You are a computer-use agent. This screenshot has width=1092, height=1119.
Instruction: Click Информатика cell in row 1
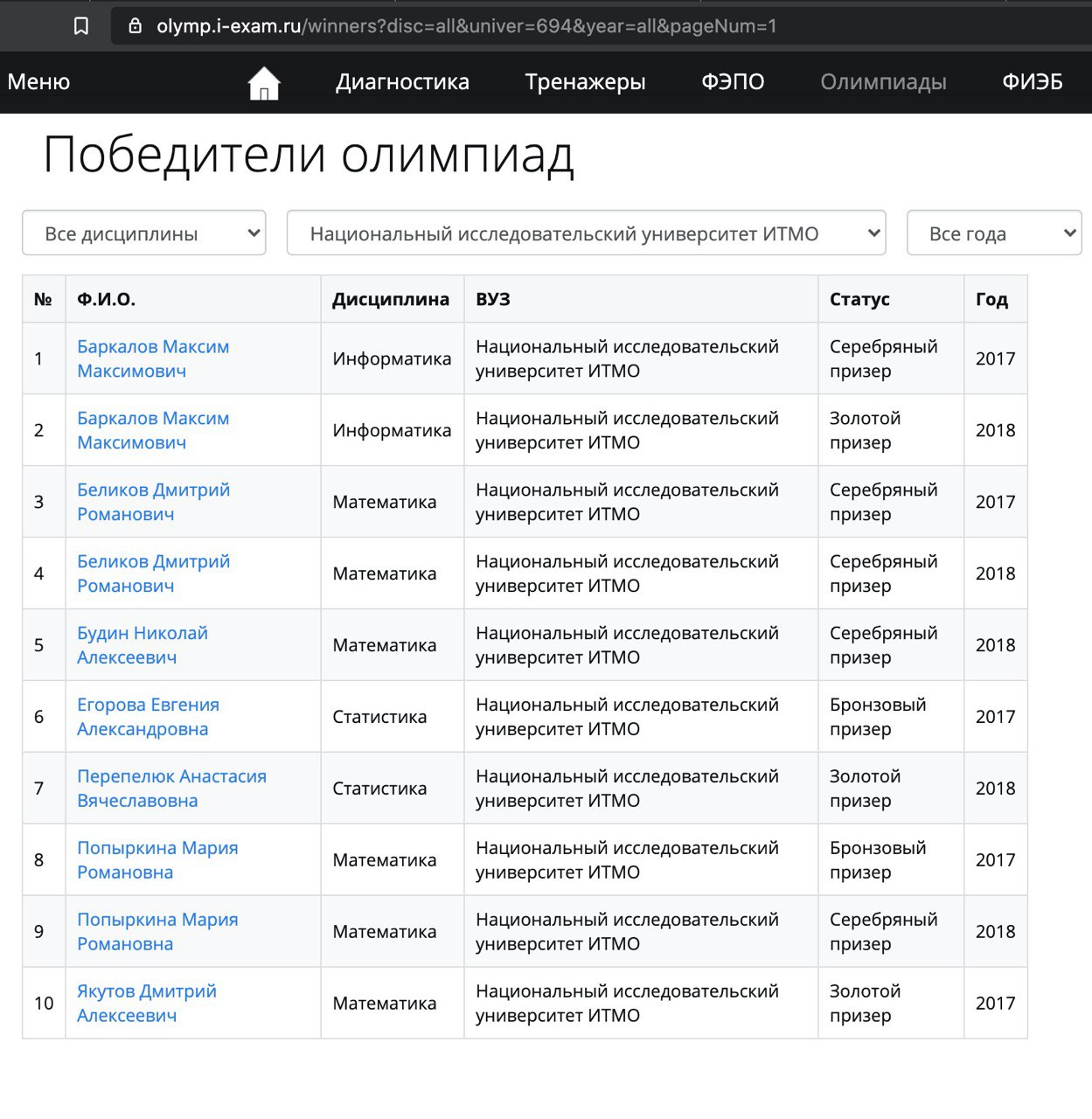(392, 358)
